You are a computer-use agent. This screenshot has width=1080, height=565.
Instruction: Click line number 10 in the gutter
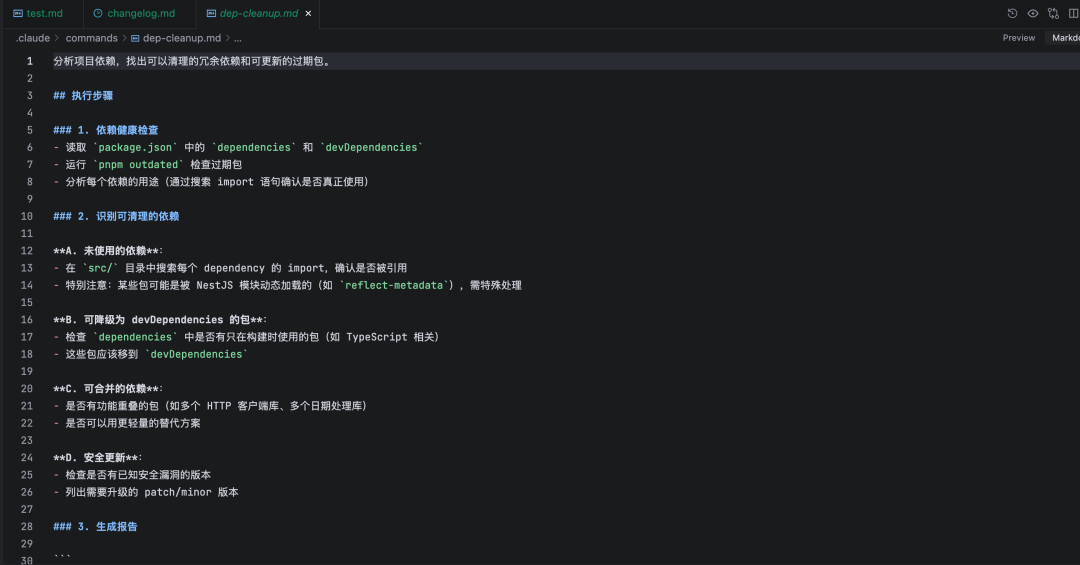(27, 216)
